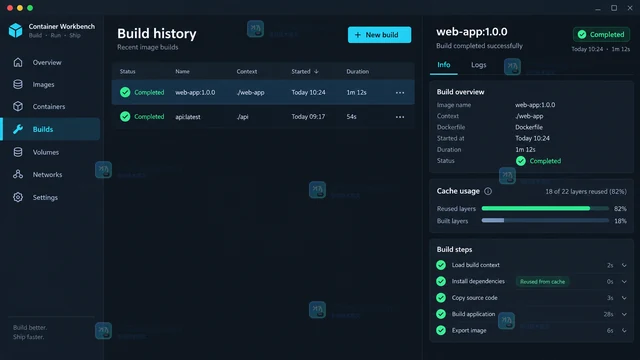Click the Reused layers progress bar
Image resolution: width=640 pixels, height=360 pixels.
[x=545, y=209]
